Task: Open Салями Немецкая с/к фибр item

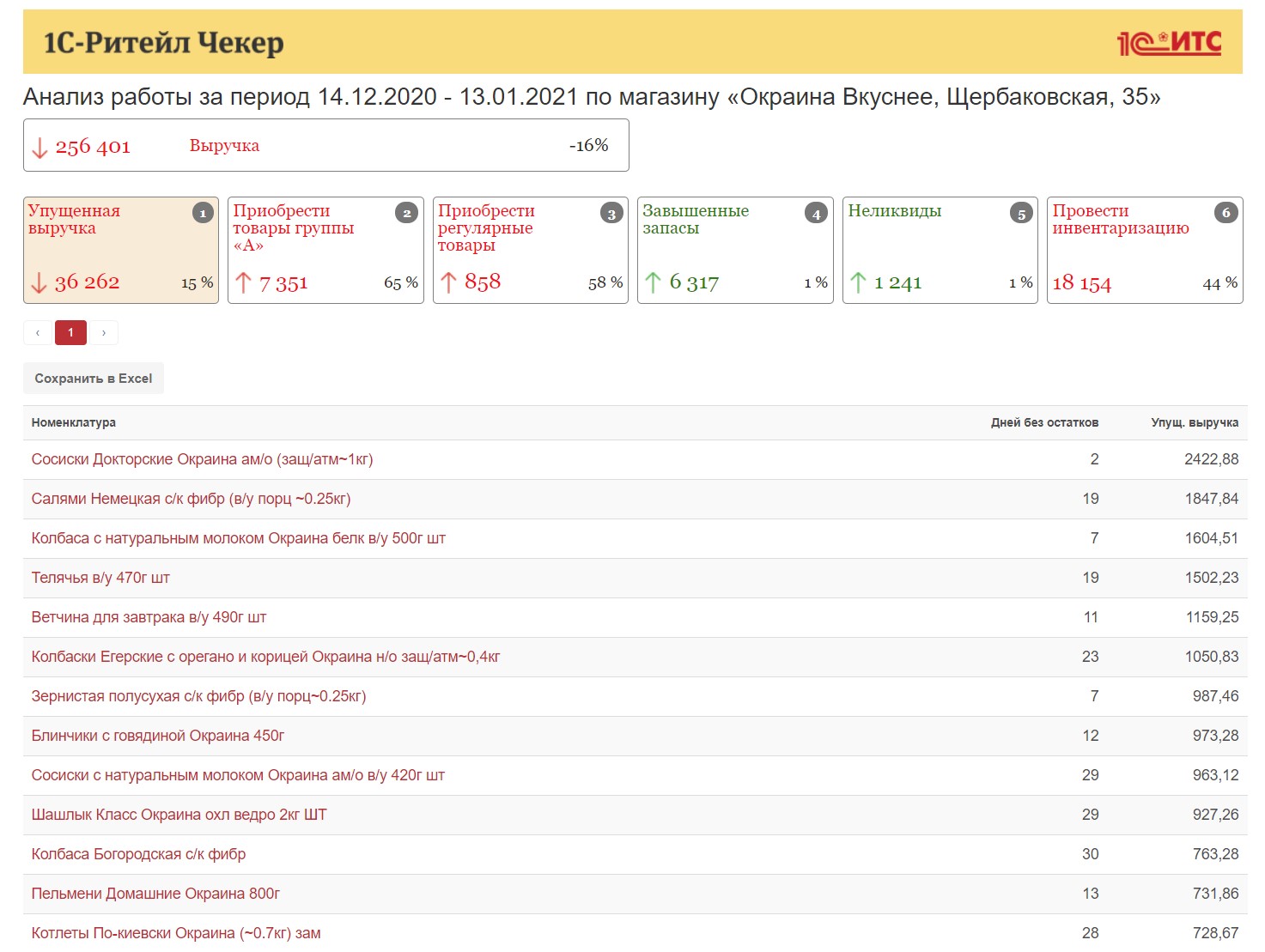Action: click(x=192, y=499)
